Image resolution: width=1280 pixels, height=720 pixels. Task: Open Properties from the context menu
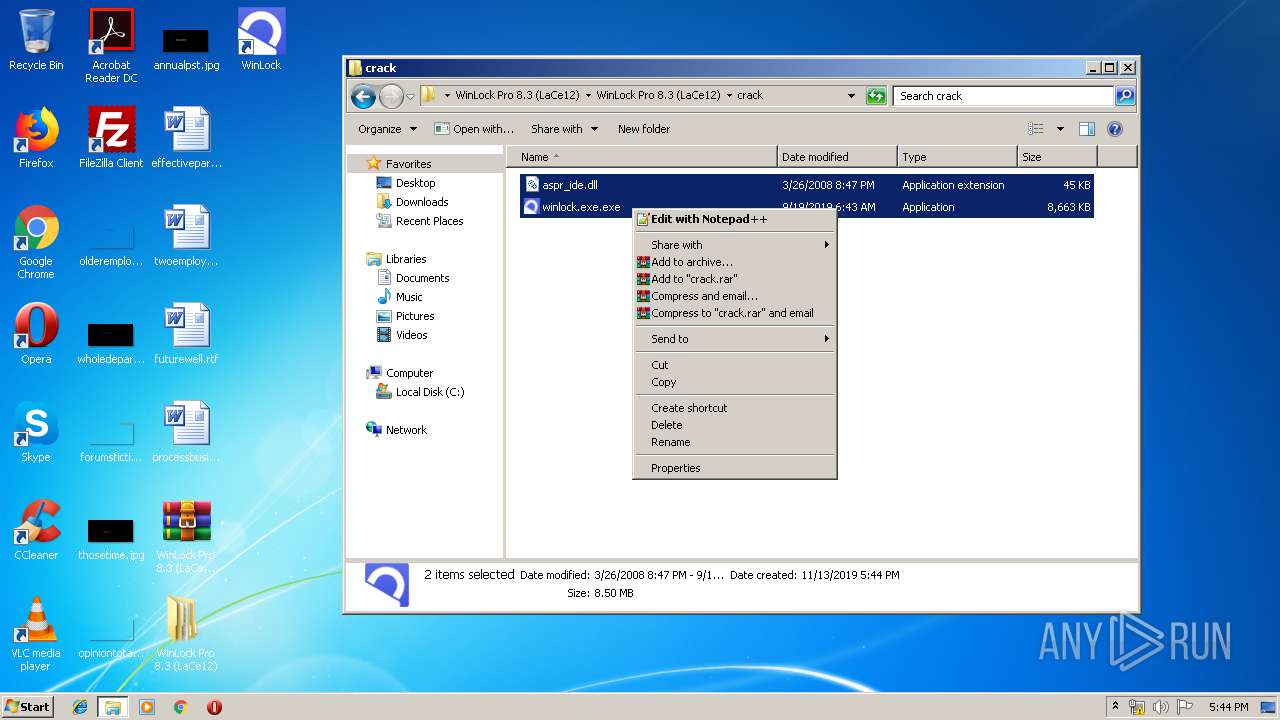[x=735, y=468]
